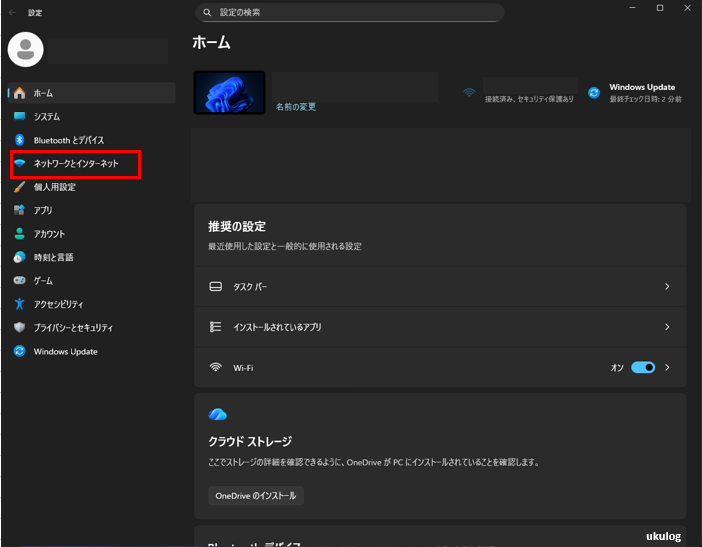702x547 pixels.
Task: Click the OneDrive のインストール button
Action: (255, 496)
